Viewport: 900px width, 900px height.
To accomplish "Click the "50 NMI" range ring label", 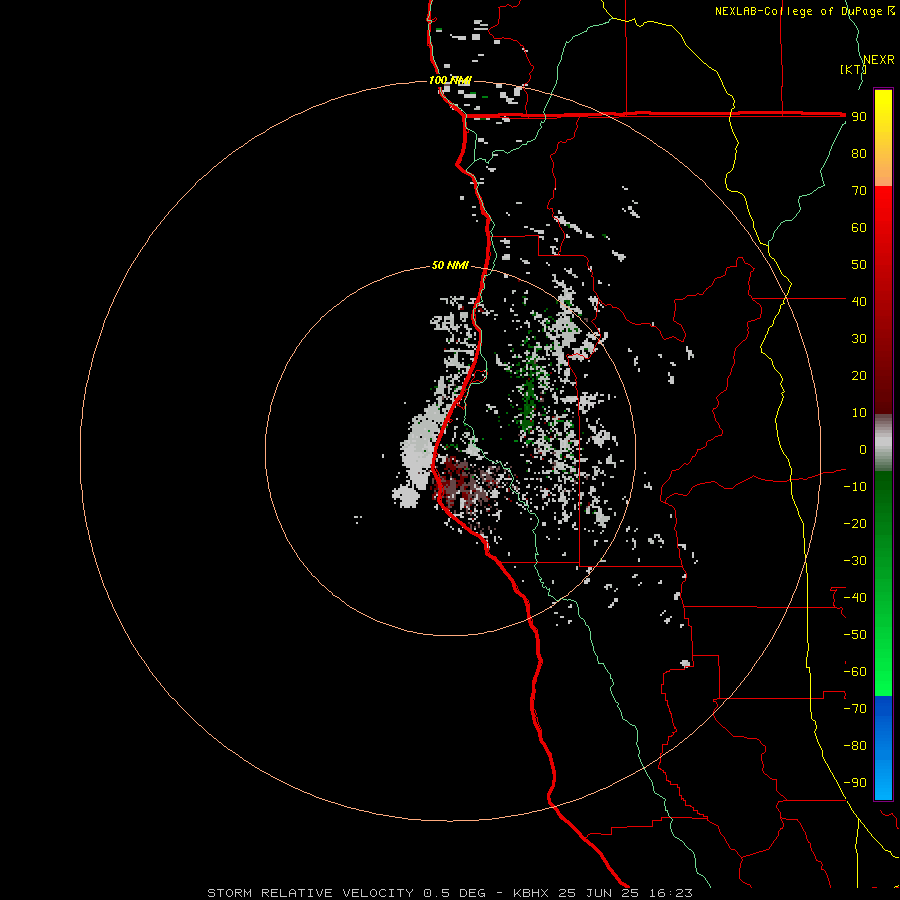I will pos(450,265).
